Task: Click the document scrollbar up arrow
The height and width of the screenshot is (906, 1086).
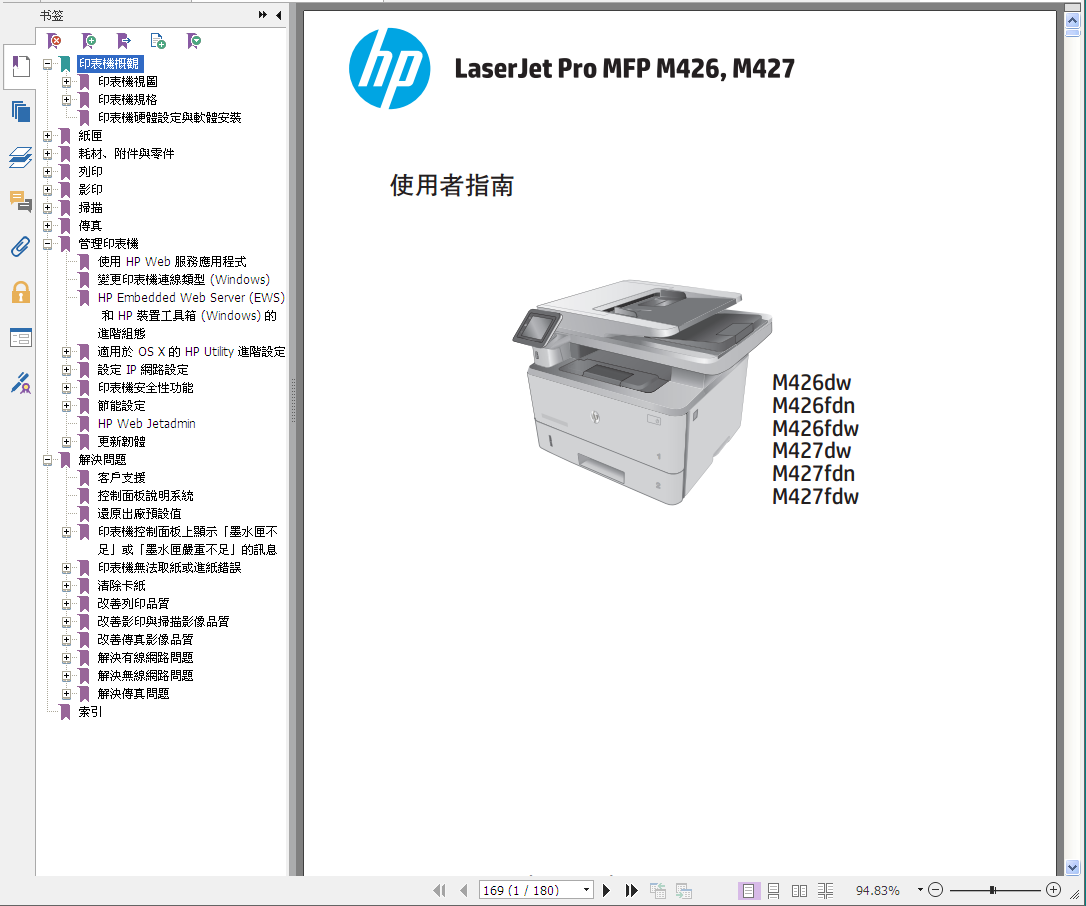Action: 1072,20
